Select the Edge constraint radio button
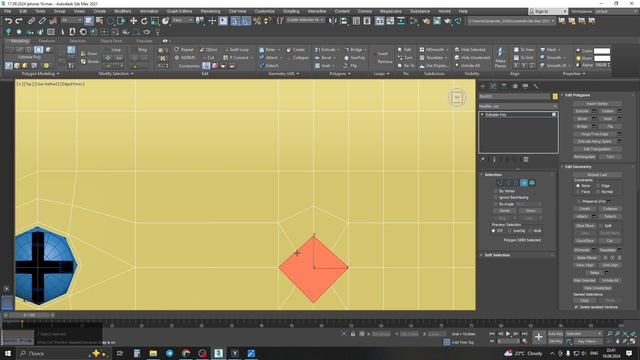 (598, 186)
